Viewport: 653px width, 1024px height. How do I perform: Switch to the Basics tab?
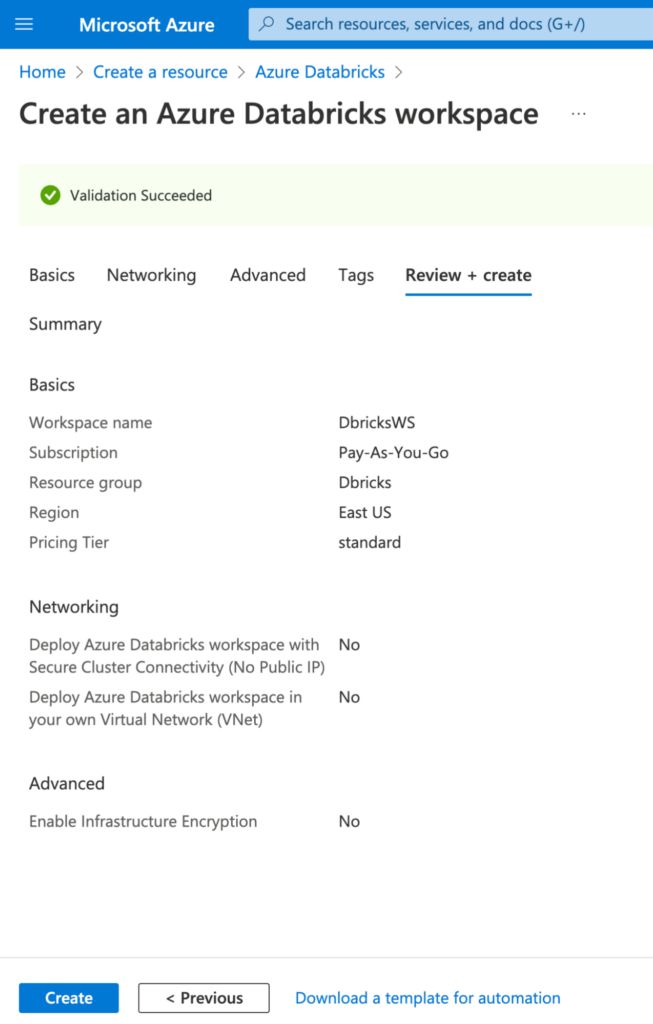point(52,275)
